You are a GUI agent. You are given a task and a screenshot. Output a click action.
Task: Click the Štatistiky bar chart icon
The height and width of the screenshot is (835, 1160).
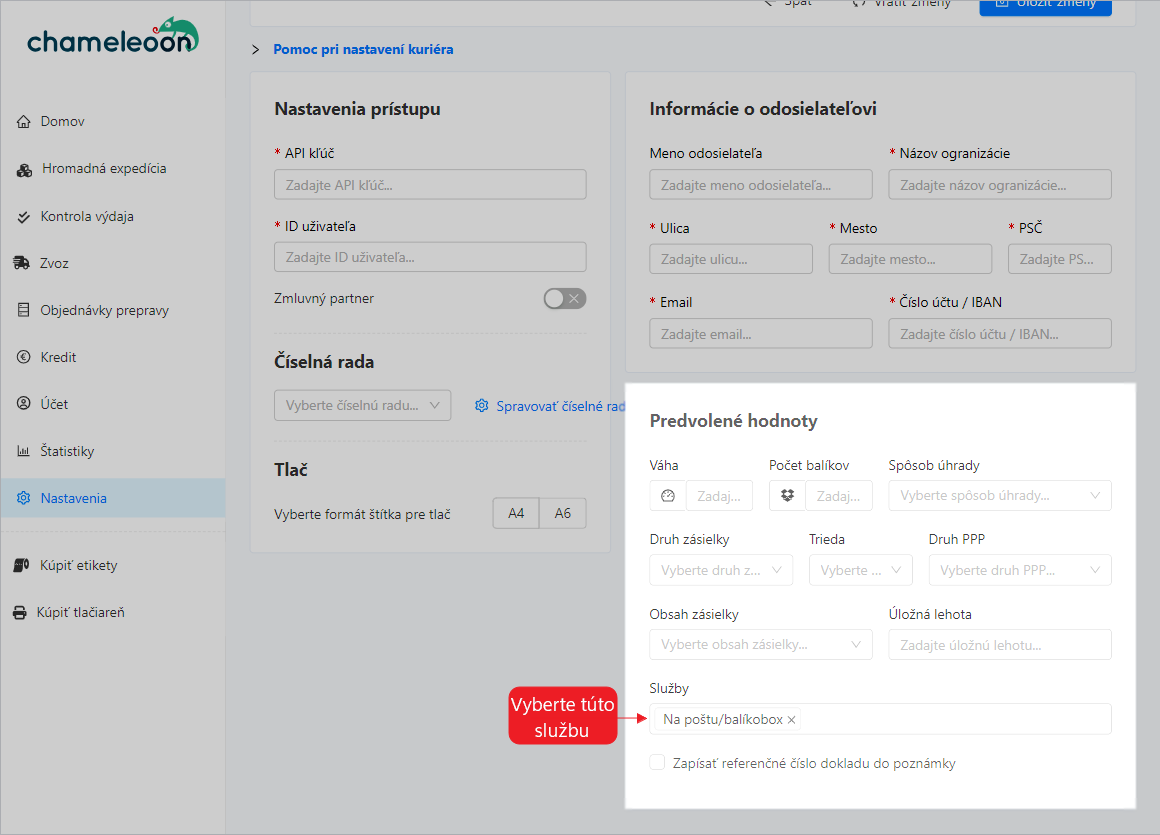pyautogui.click(x=24, y=451)
